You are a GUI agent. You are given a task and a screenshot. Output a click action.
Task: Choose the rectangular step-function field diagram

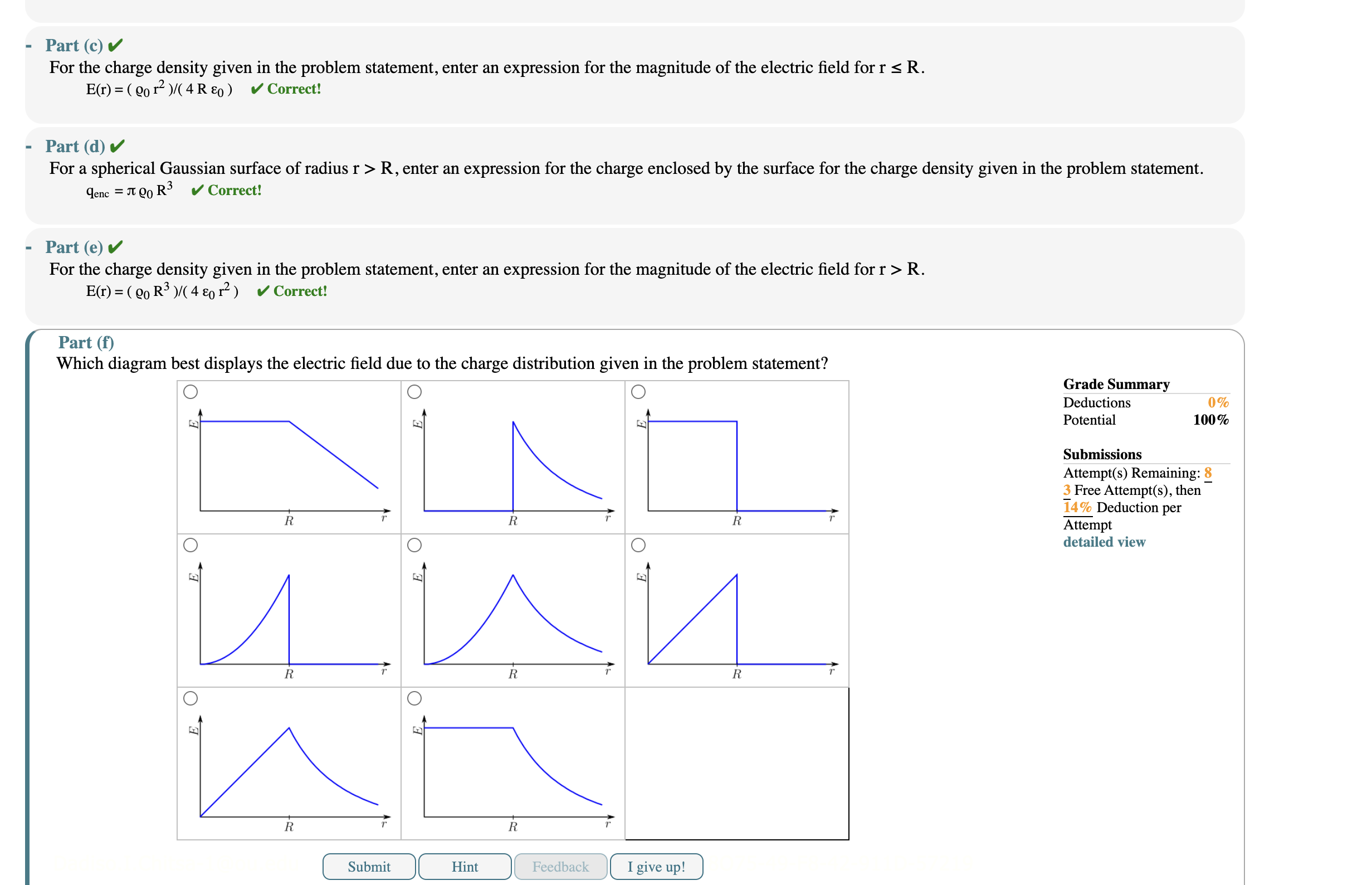tap(638, 391)
